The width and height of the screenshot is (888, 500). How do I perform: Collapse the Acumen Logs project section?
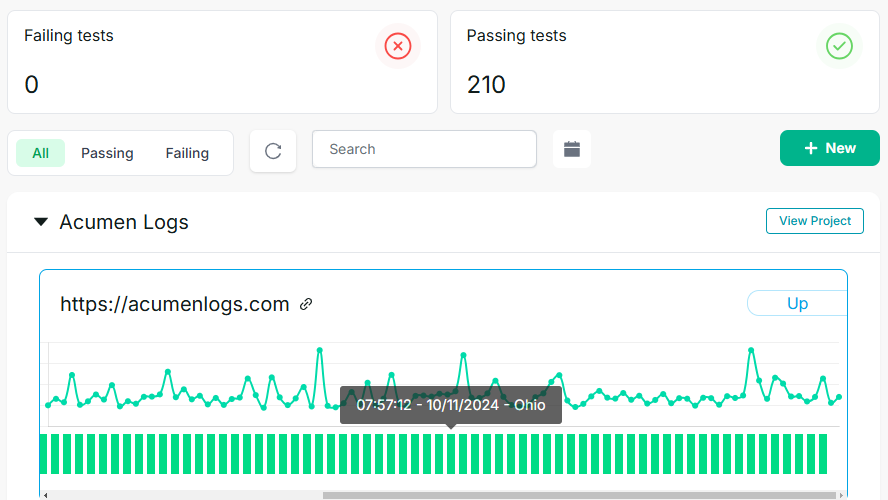[x=41, y=221]
